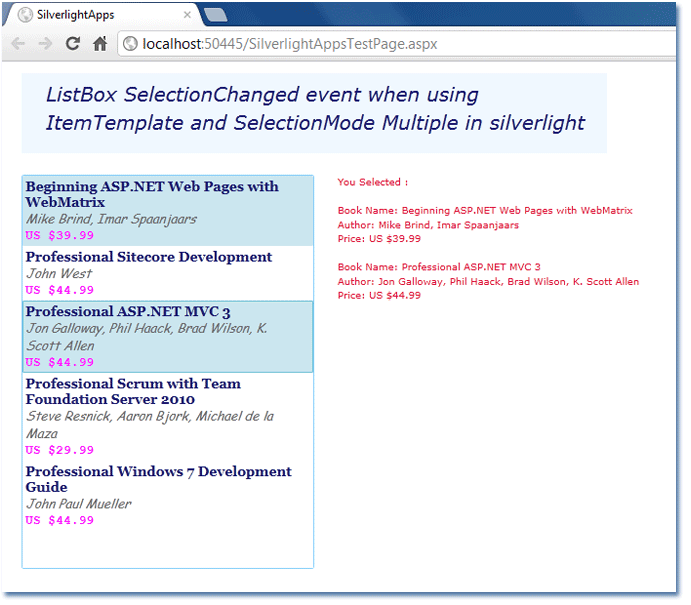The width and height of the screenshot is (691, 605).
Task: Click the author line Mike Brind, Imar Spaanjaars in the list
Action: pos(111,219)
